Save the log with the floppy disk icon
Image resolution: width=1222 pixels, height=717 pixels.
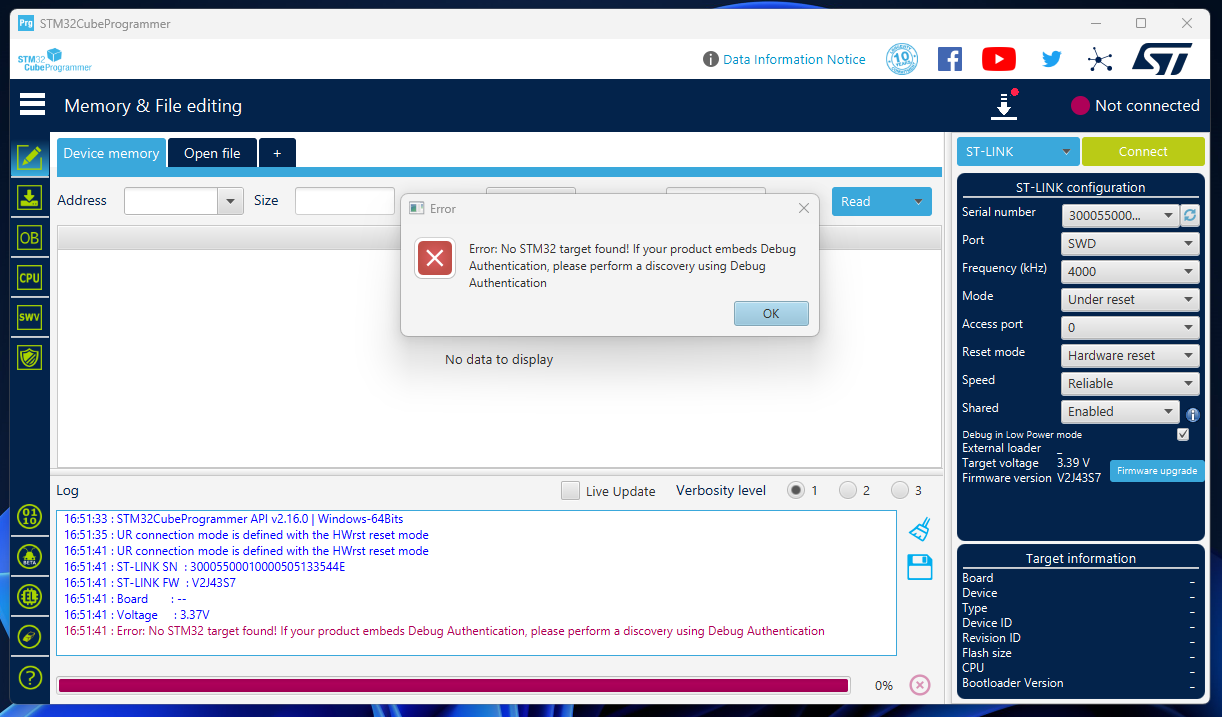point(918,566)
